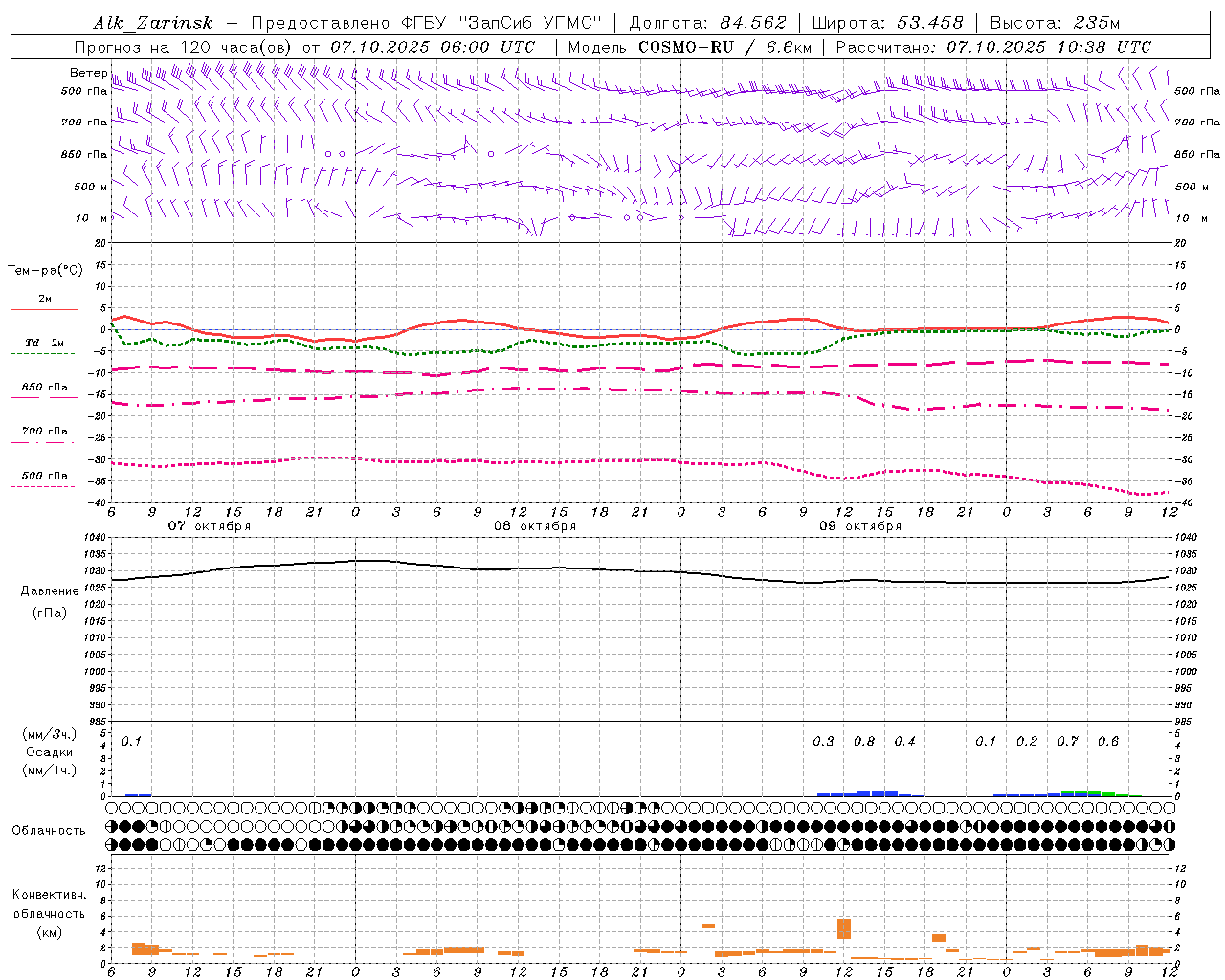Viewport: 1225px width, 980px height.
Task: Click the 0.7 precipitation value
Action: point(1068,742)
